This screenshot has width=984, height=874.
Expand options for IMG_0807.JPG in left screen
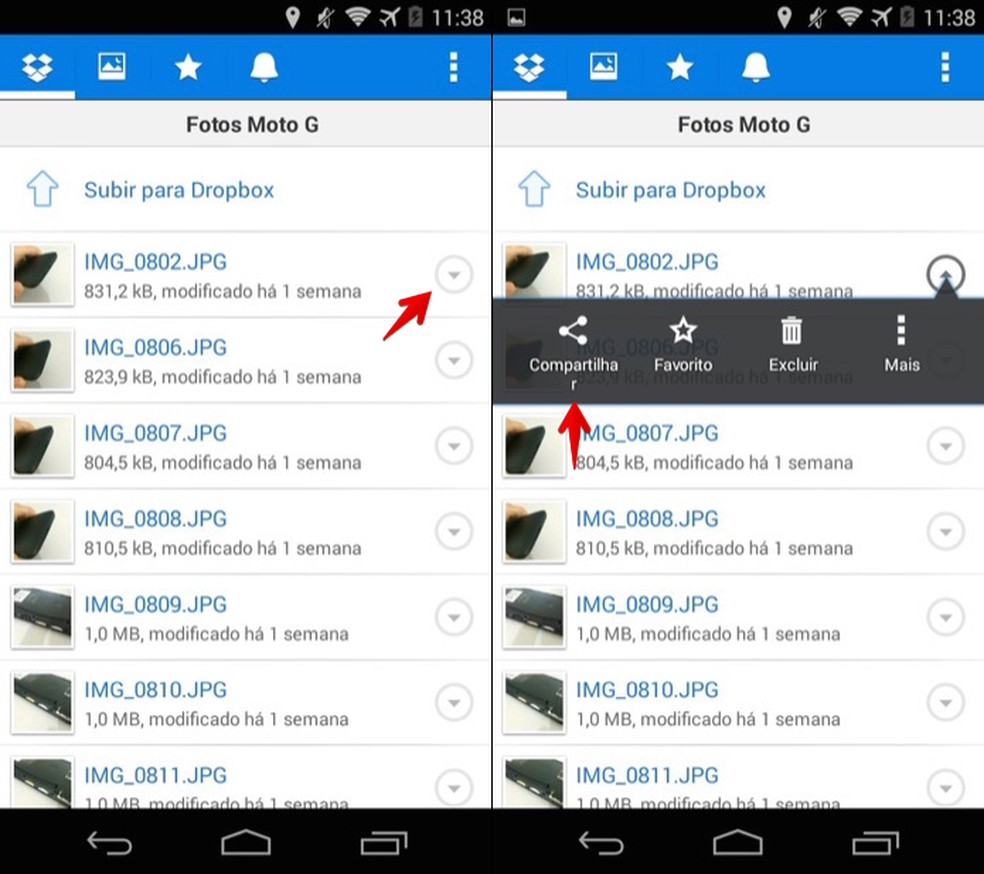click(x=454, y=446)
